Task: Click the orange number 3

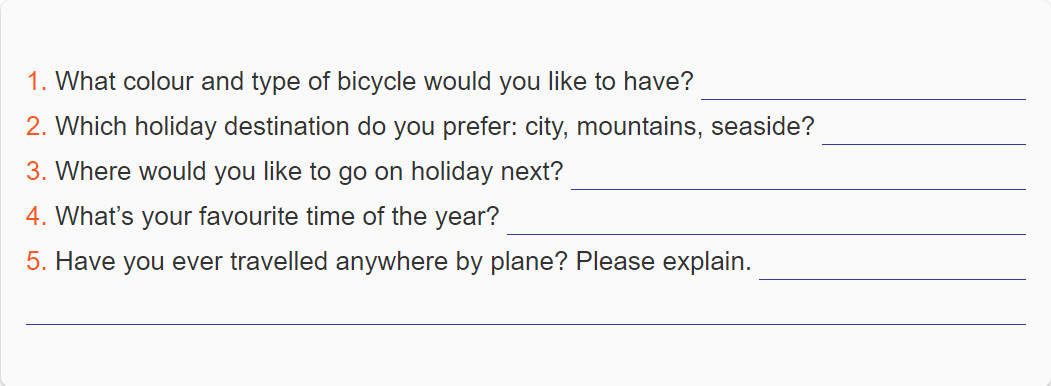Action: click(x=36, y=172)
